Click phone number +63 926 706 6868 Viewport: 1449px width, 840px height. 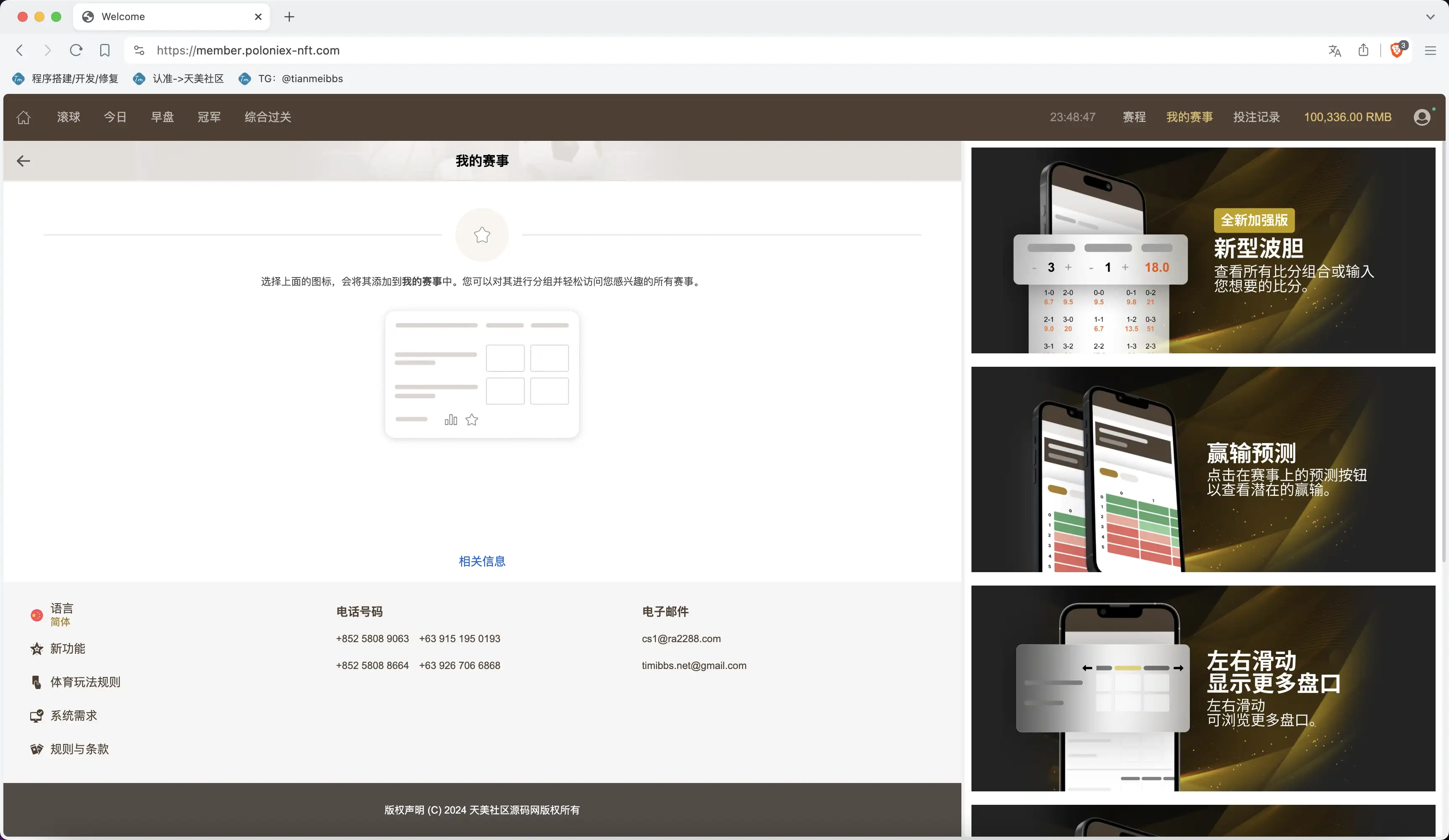tap(460, 665)
